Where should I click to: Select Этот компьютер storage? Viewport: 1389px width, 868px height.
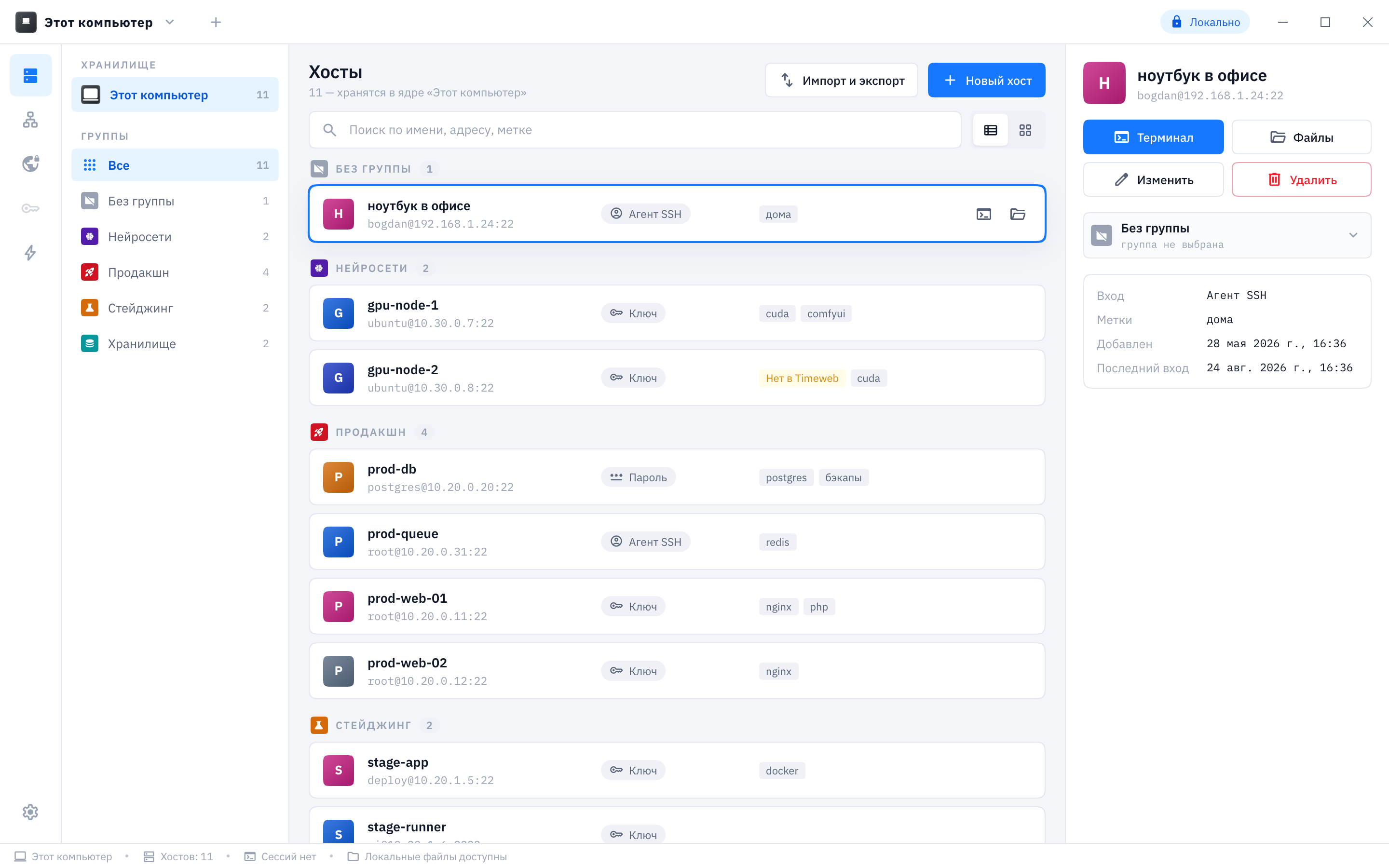pos(175,95)
